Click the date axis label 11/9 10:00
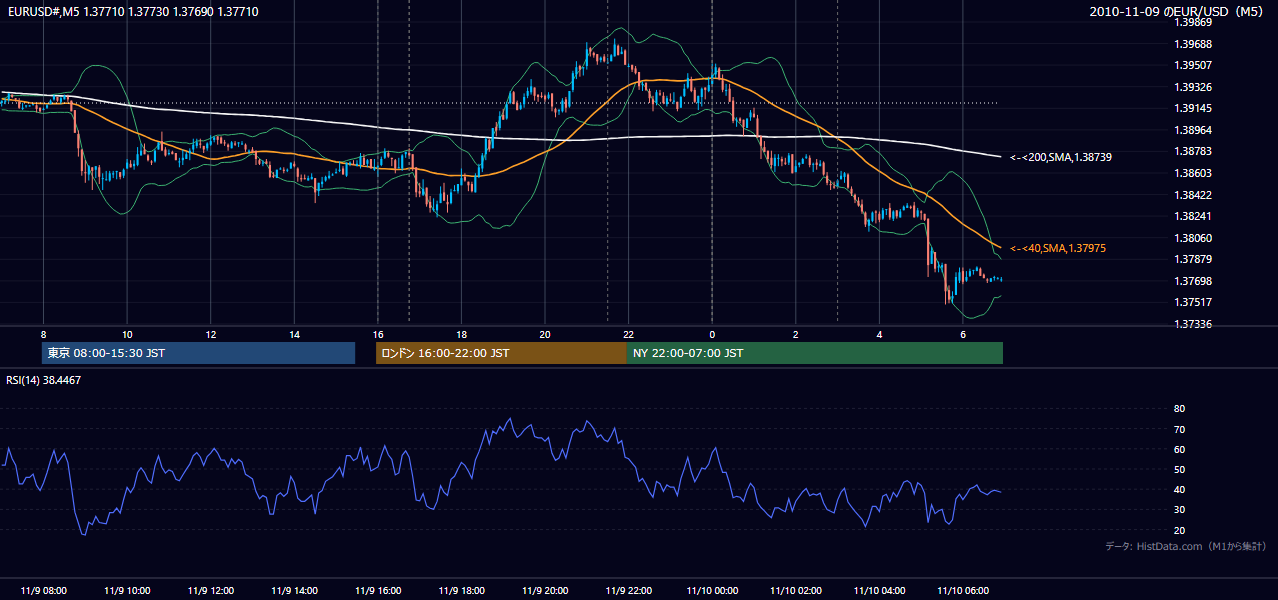Image resolution: width=1278 pixels, height=600 pixels. point(127,591)
